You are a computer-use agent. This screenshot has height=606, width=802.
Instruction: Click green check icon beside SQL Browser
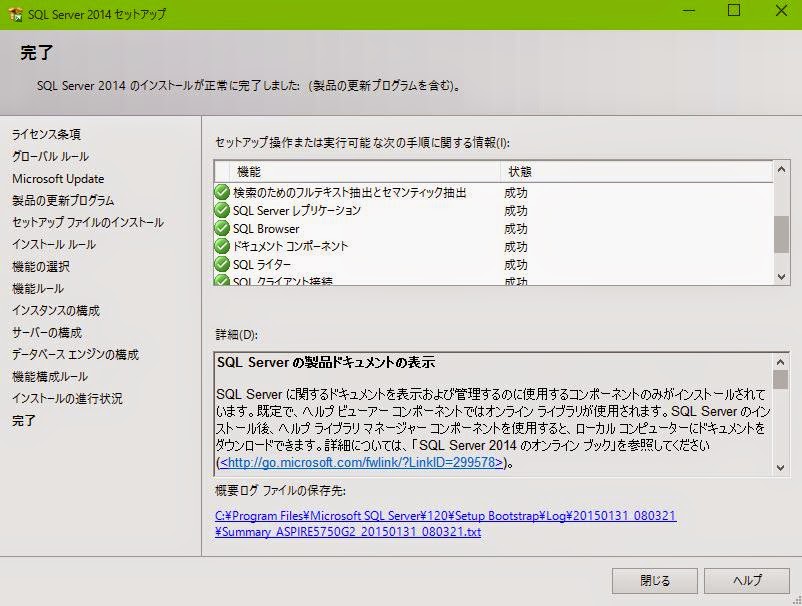(222, 228)
